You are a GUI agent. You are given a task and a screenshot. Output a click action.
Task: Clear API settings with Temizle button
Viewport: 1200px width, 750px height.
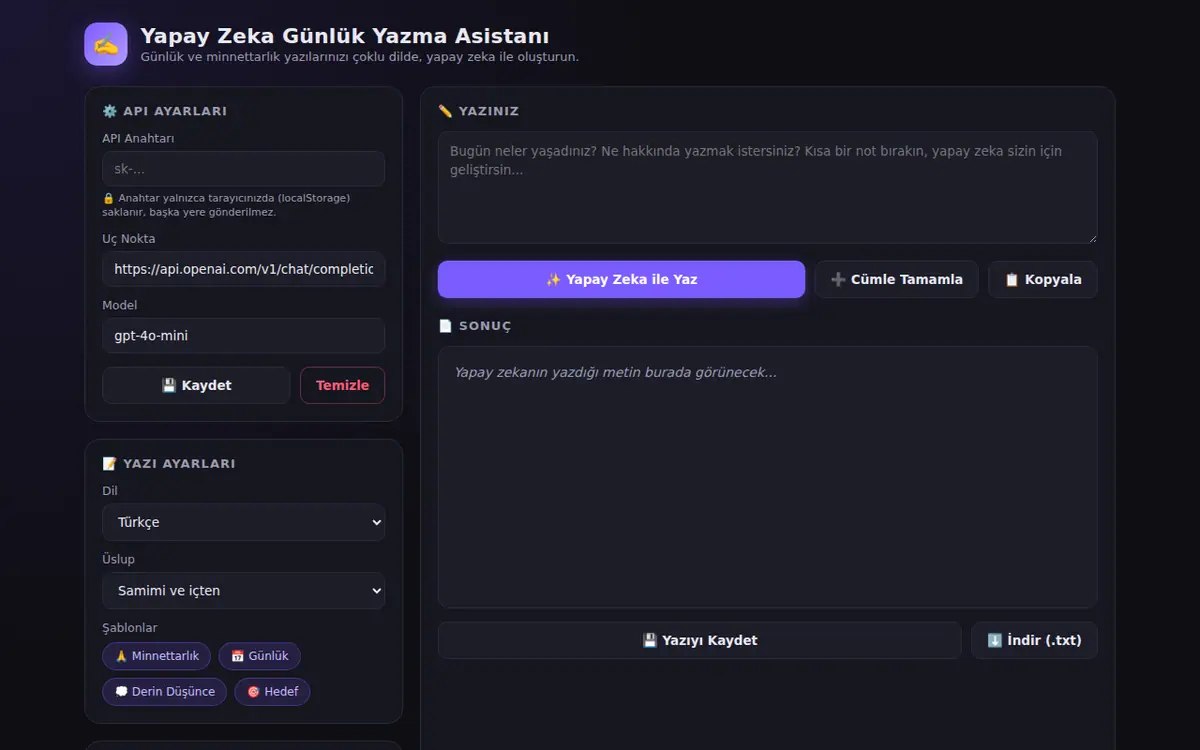click(342, 385)
